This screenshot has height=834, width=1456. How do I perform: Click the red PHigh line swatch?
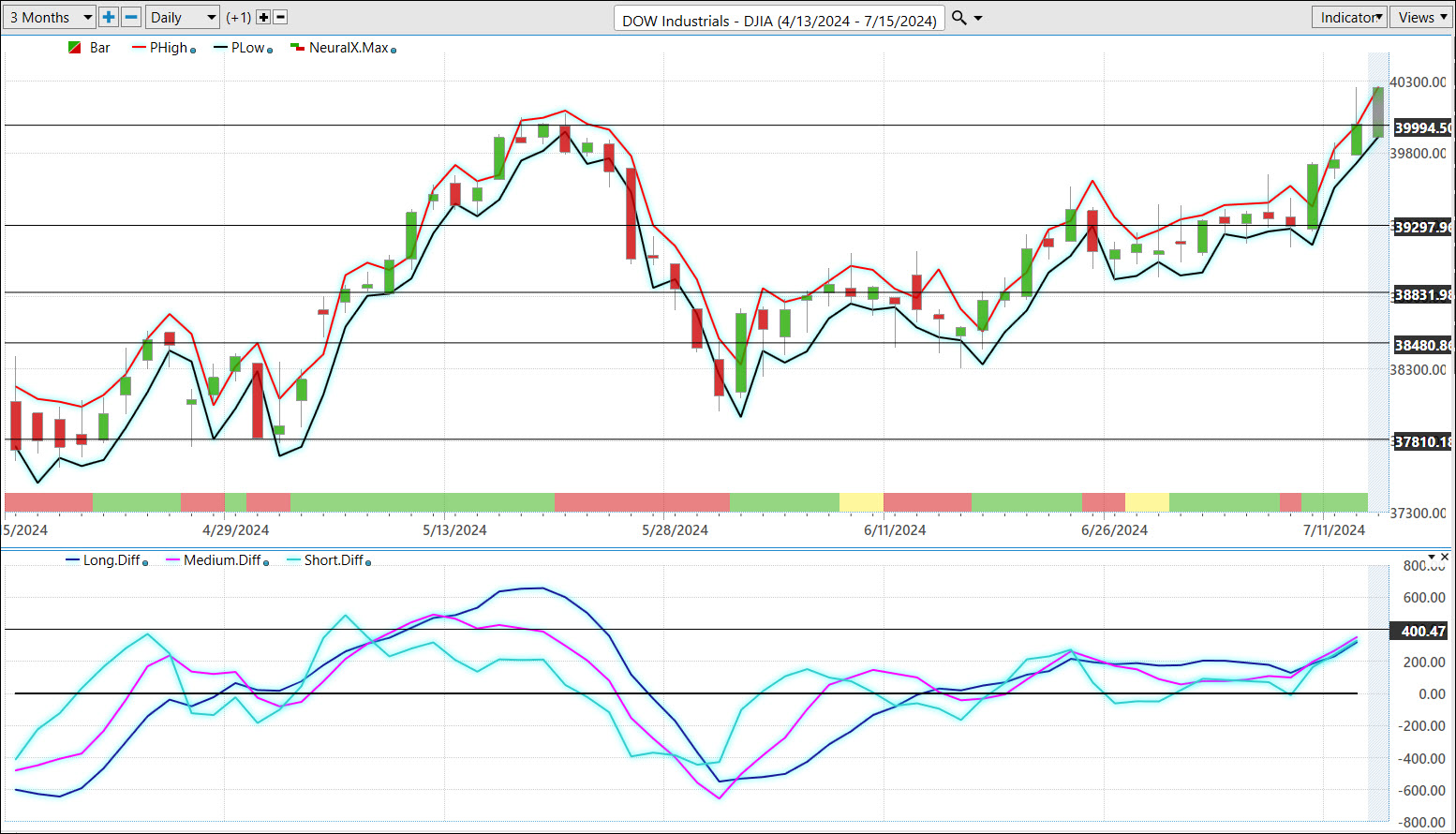pyautogui.click(x=139, y=48)
